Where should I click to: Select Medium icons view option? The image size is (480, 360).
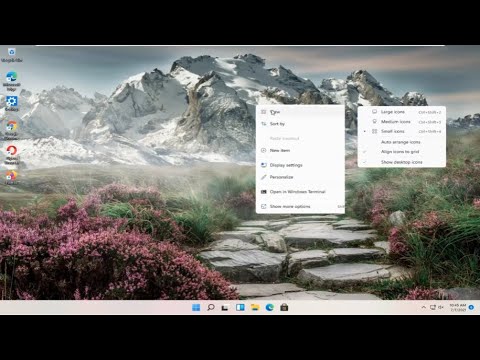pyautogui.click(x=402, y=122)
